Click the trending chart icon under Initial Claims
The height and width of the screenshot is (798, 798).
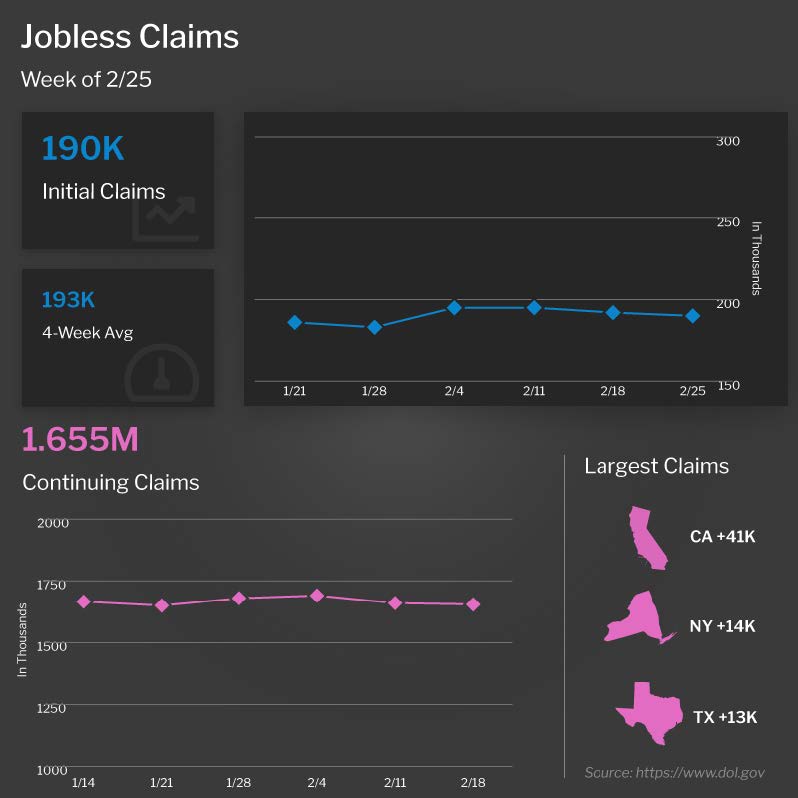click(165, 218)
